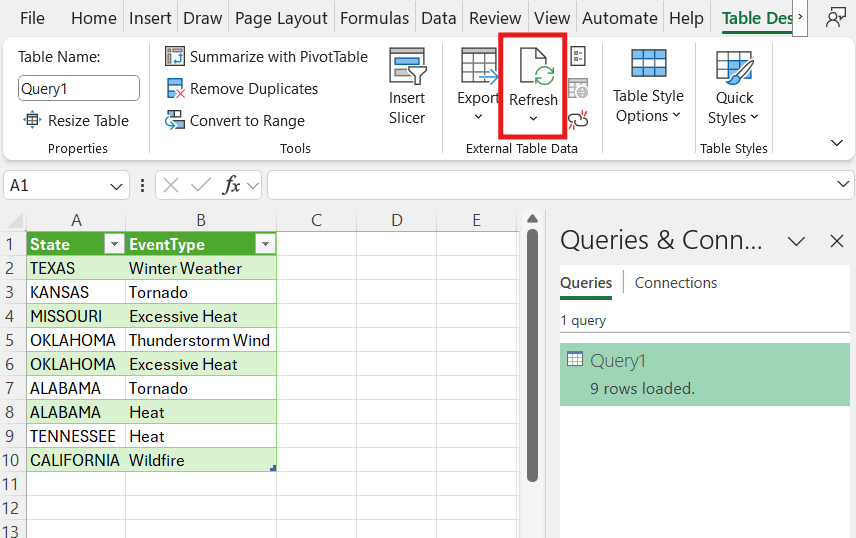
Task: Click the Refresh table data icon
Action: 533,68
